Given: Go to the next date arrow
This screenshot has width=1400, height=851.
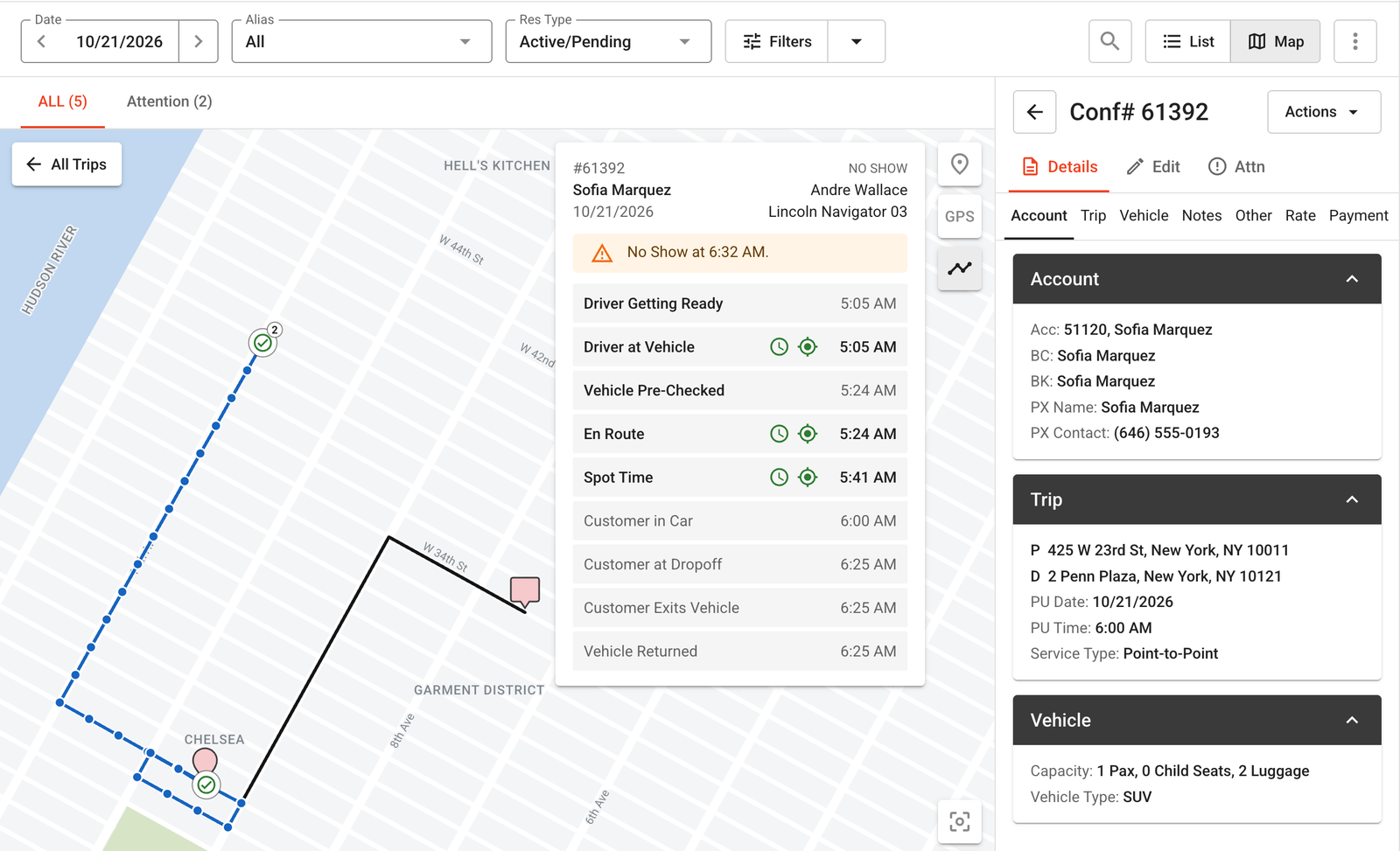Looking at the screenshot, I should click(x=199, y=41).
